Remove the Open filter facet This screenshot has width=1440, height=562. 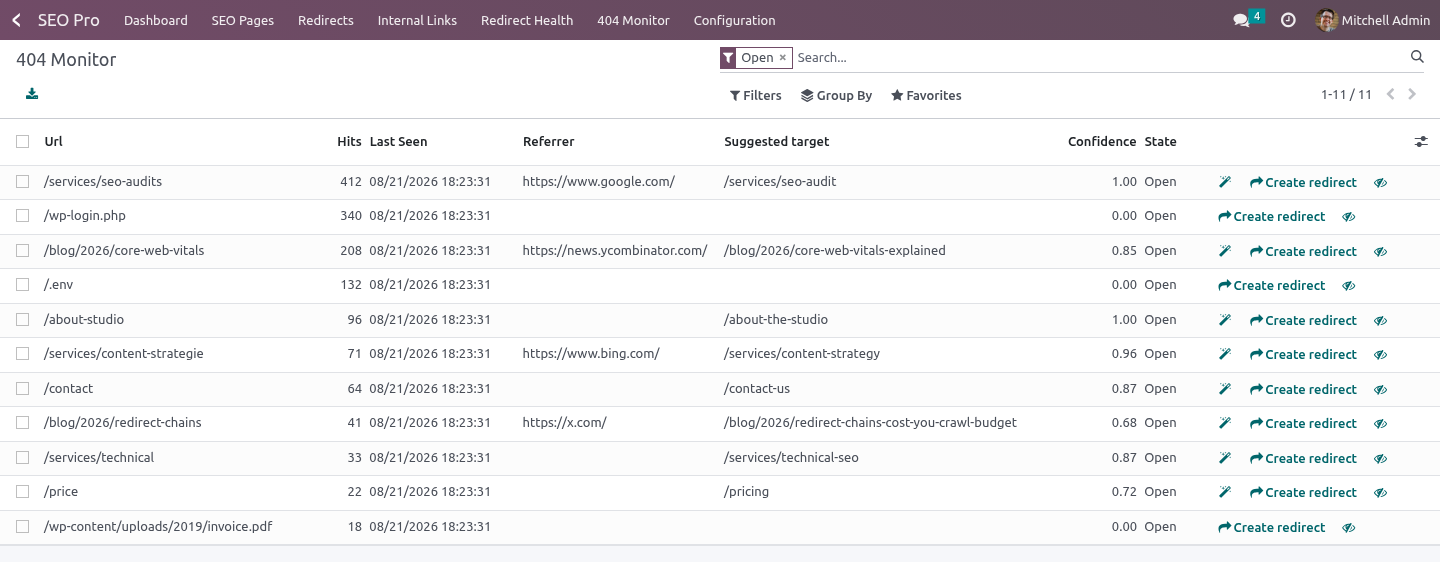click(x=783, y=58)
